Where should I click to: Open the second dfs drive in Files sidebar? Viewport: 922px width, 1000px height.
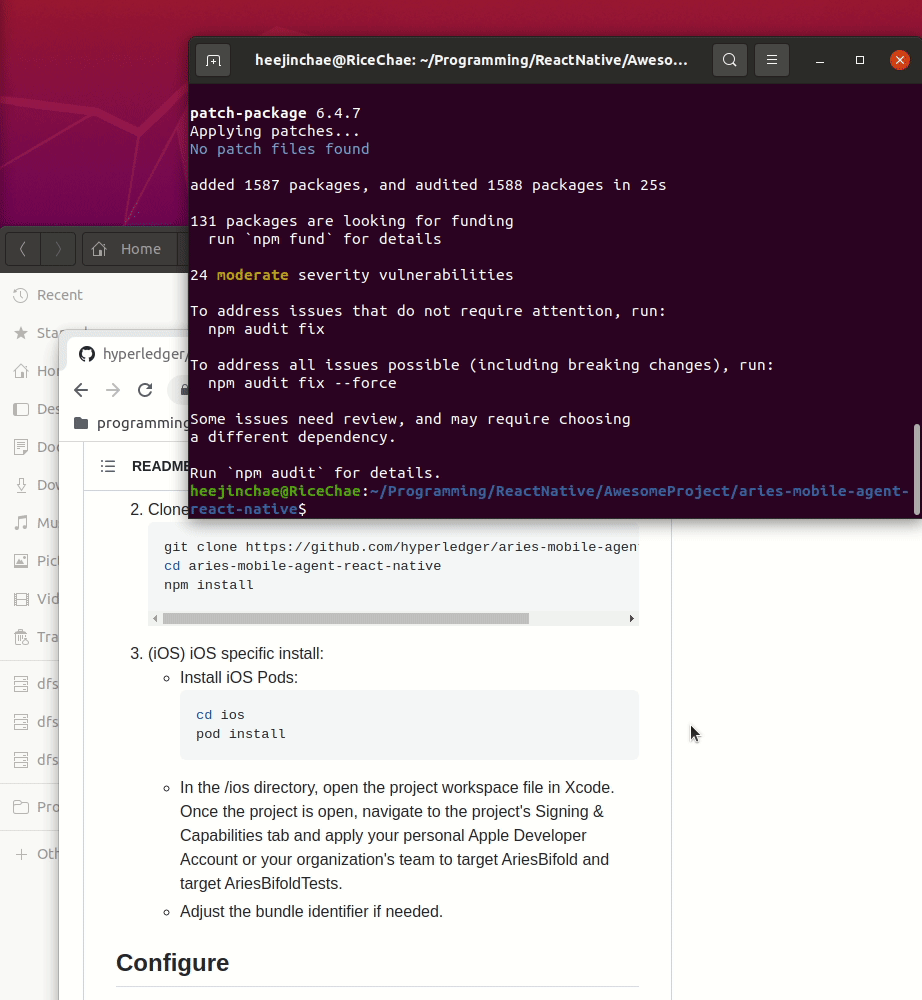(x=36, y=722)
